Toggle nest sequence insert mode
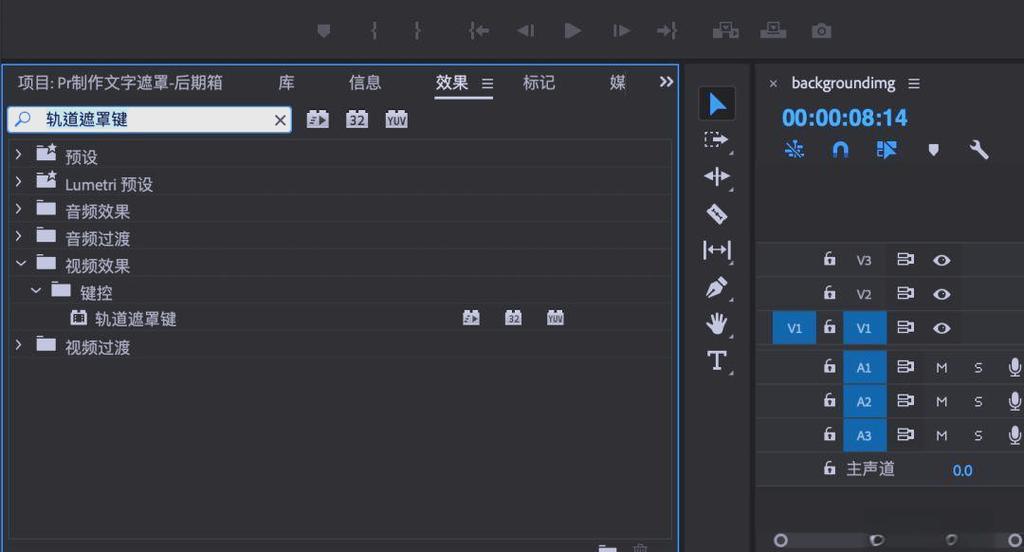This screenshot has height=552, width=1024. (794, 150)
